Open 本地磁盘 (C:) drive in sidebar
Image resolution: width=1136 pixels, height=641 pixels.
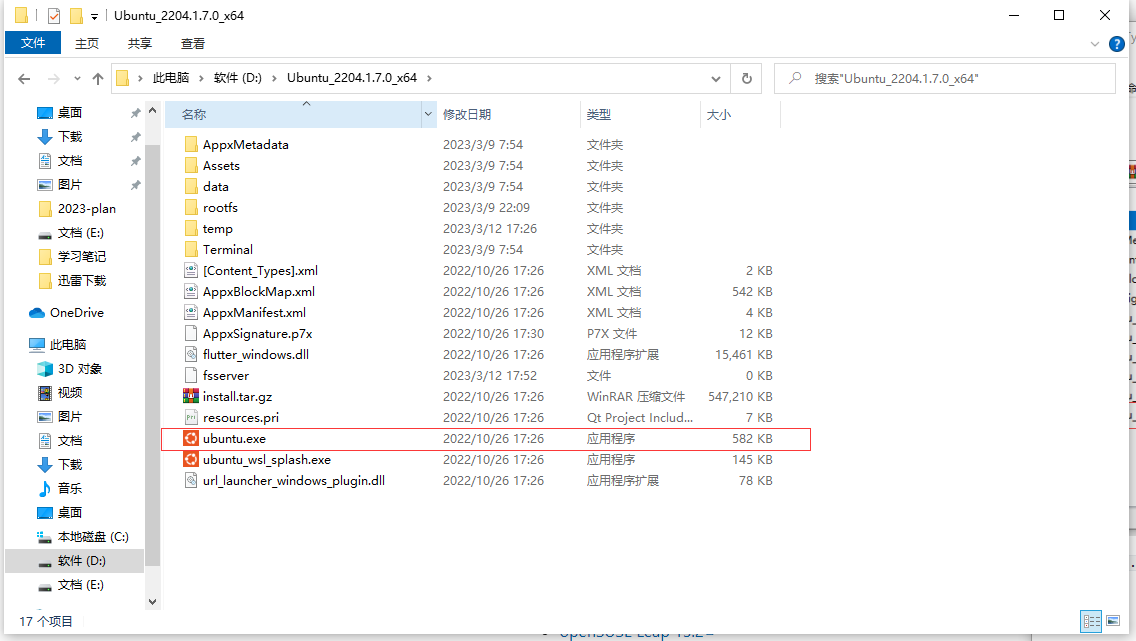83,536
